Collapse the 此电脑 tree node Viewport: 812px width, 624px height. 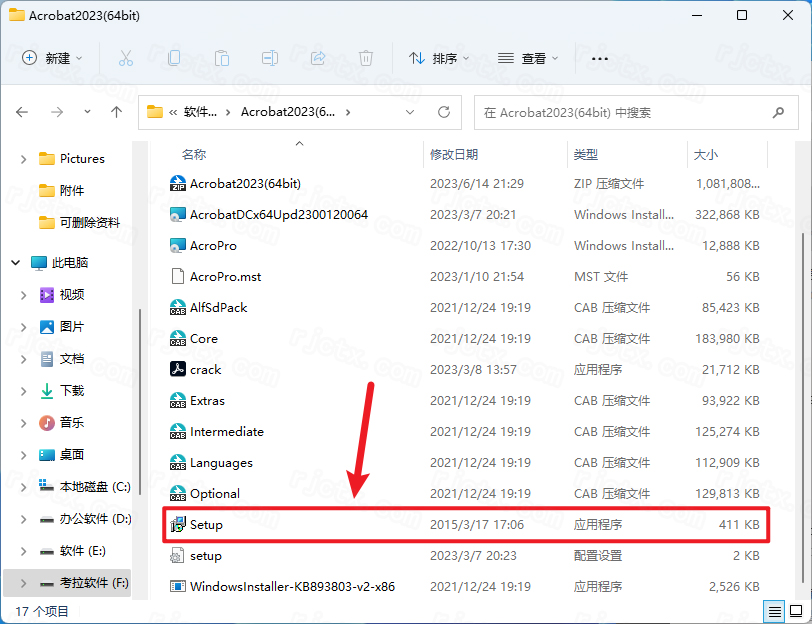pos(16,263)
